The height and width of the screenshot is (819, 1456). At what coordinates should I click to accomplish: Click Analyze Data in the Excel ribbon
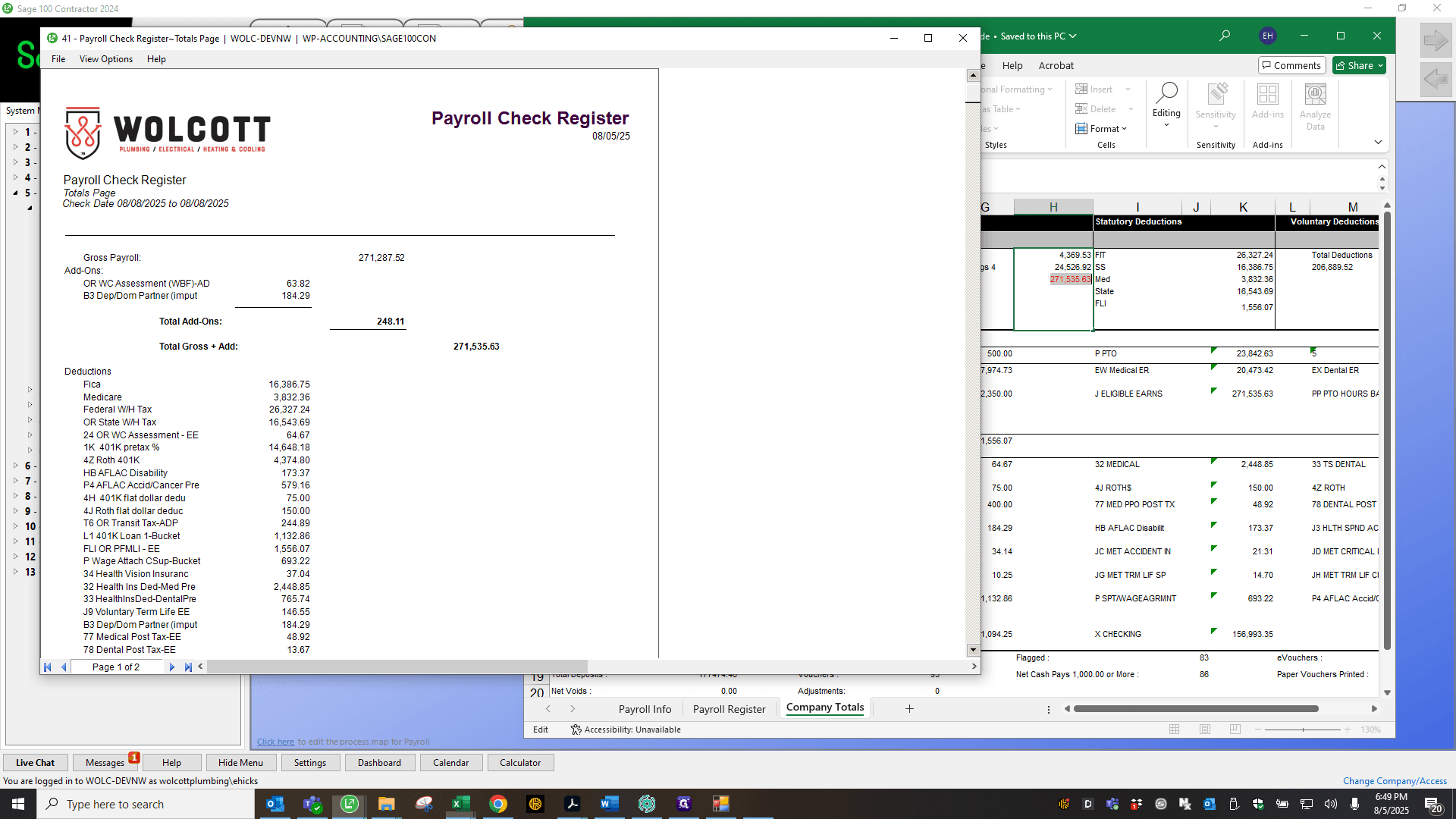(1316, 107)
